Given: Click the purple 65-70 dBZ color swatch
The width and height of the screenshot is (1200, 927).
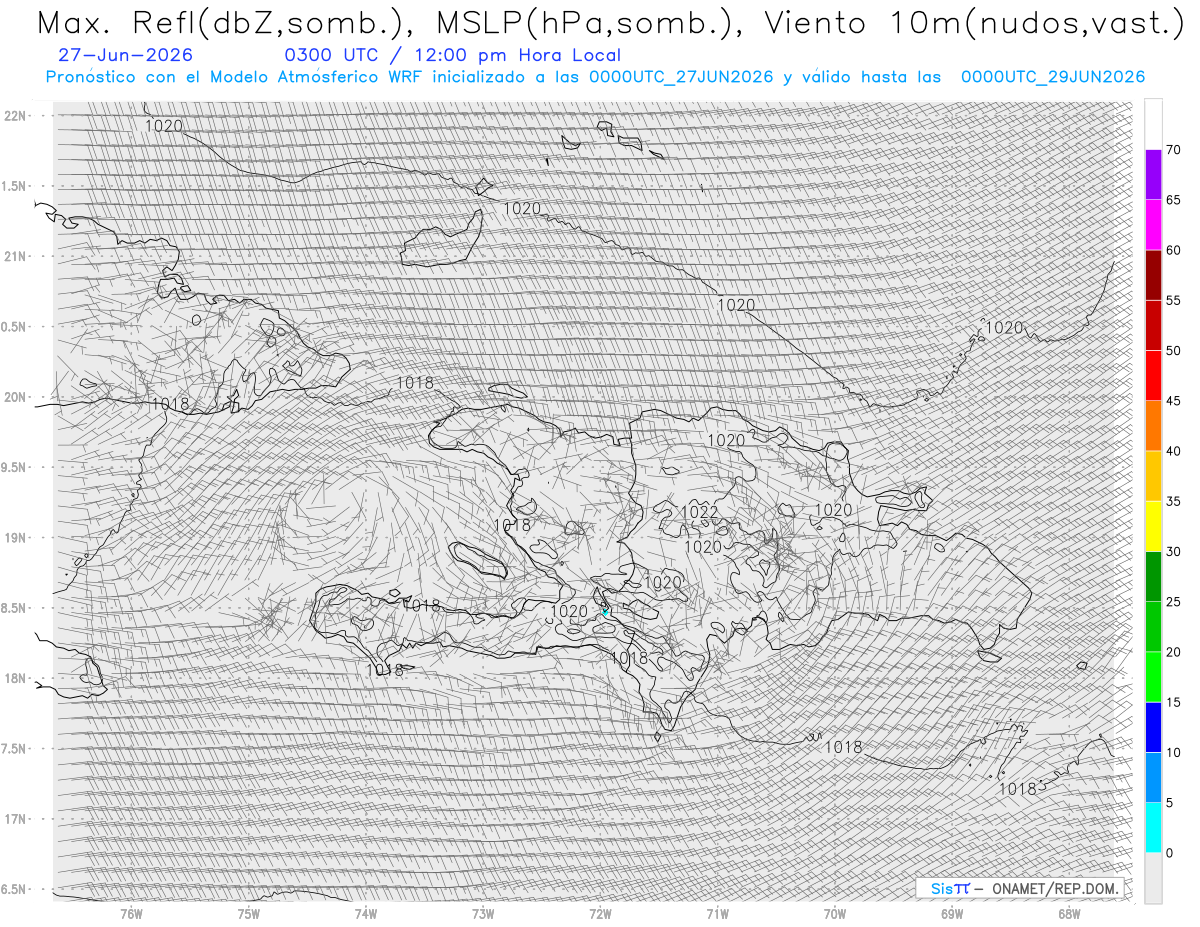Looking at the screenshot, I should pos(1153,175).
